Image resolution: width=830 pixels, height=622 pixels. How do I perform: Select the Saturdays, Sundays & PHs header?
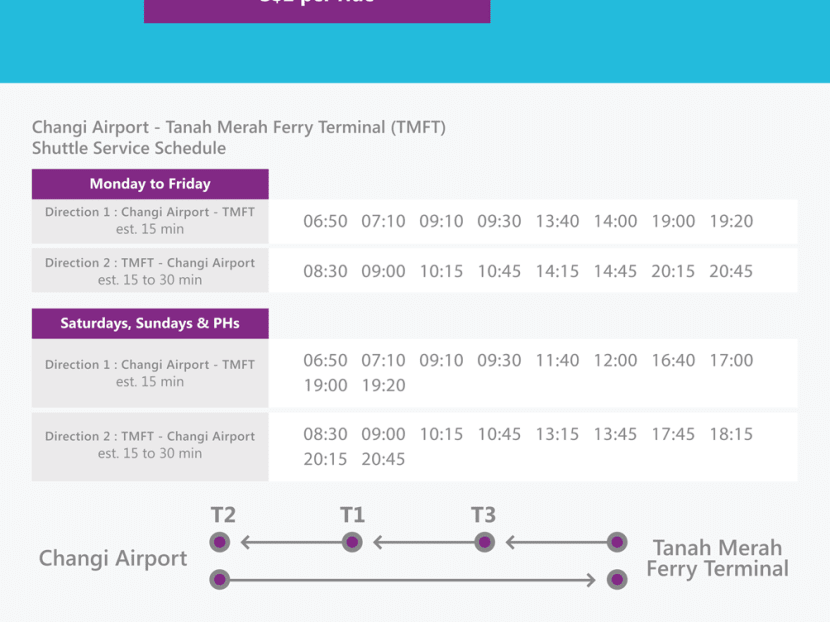[x=150, y=324]
